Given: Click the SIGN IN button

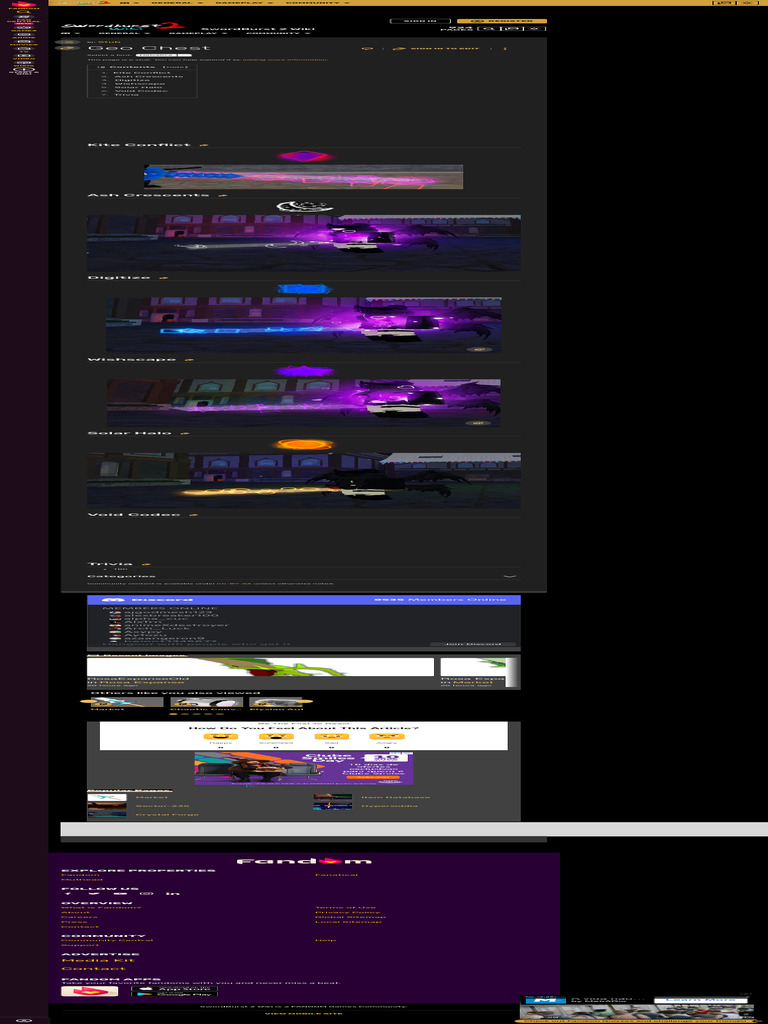Looking at the screenshot, I should click(x=420, y=21).
